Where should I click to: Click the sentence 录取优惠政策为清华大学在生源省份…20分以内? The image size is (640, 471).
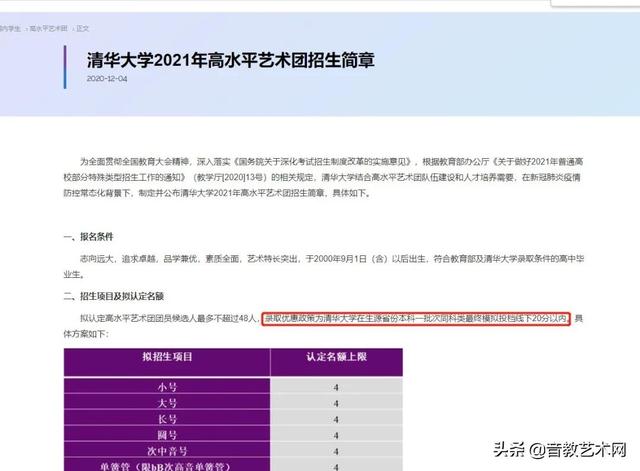point(416,318)
